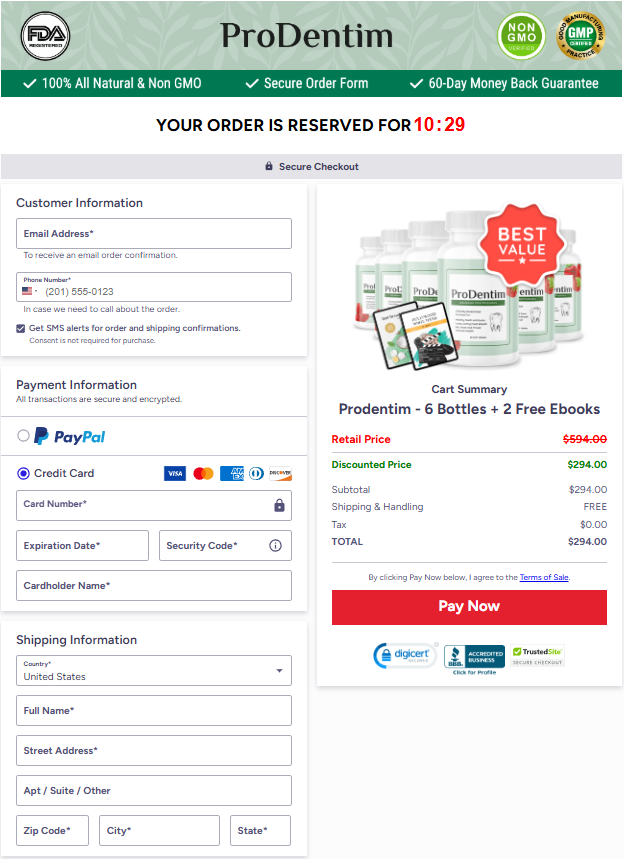Viewport: 624px width, 859px height.
Task: Open the phone country flag selector
Action: 30,291
